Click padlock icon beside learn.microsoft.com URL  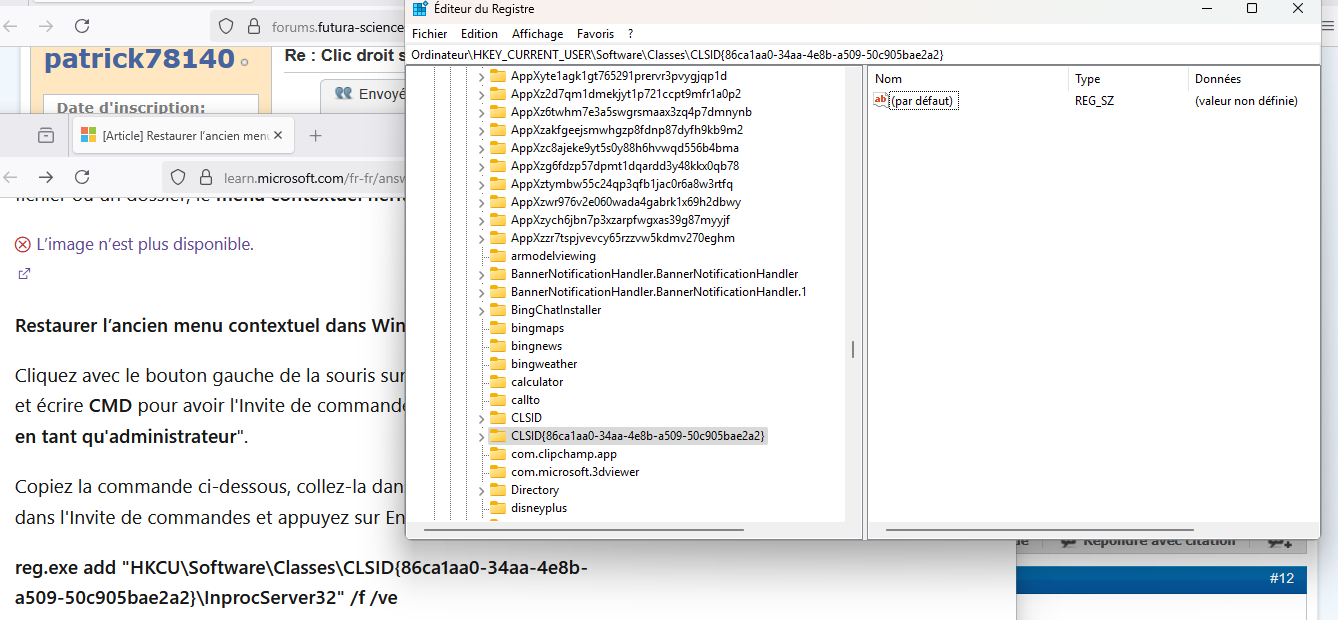tap(206, 178)
